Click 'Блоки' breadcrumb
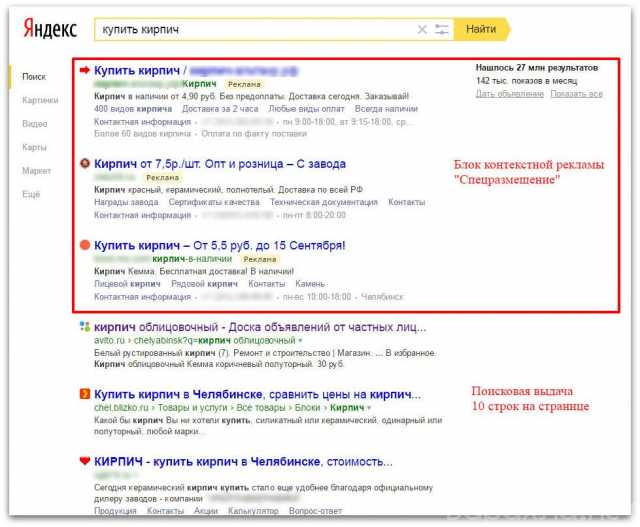 pos(308,408)
